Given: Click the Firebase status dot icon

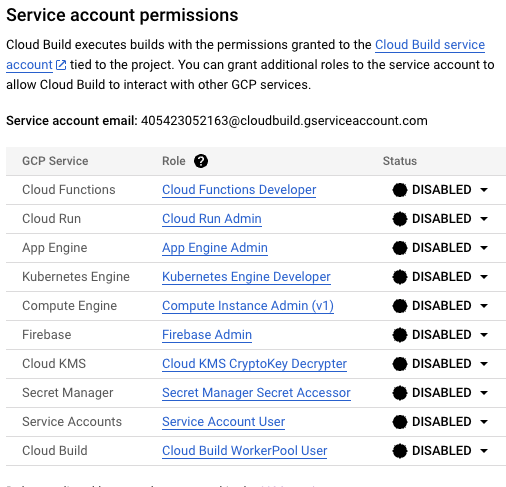Looking at the screenshot, I should point(400,335).
